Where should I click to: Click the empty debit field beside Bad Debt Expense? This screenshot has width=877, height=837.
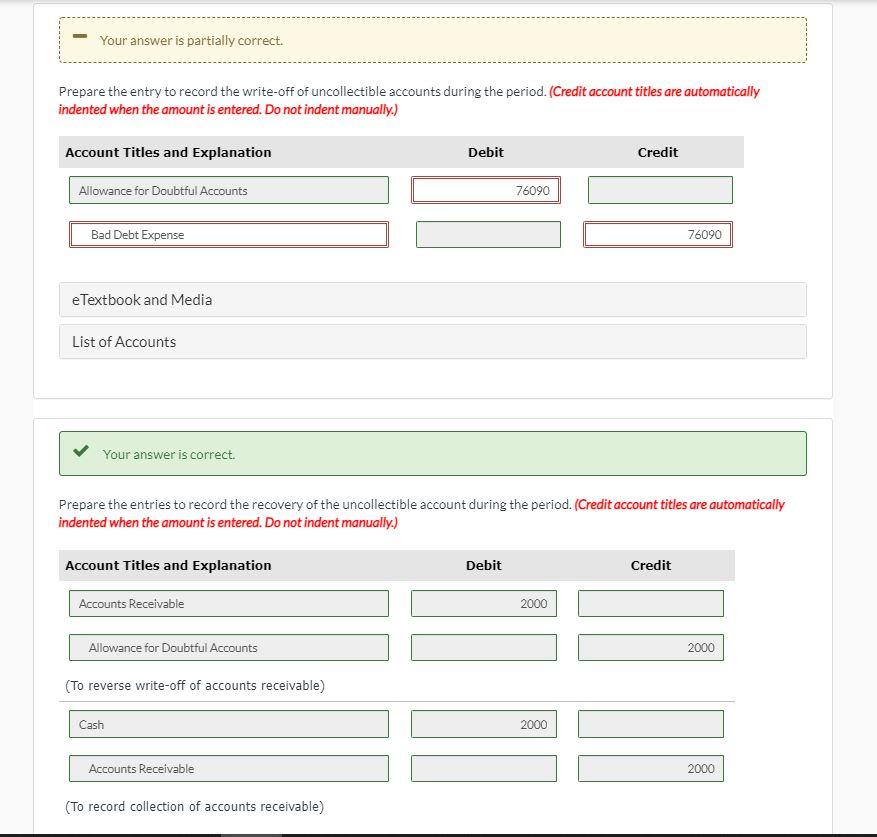487,234
